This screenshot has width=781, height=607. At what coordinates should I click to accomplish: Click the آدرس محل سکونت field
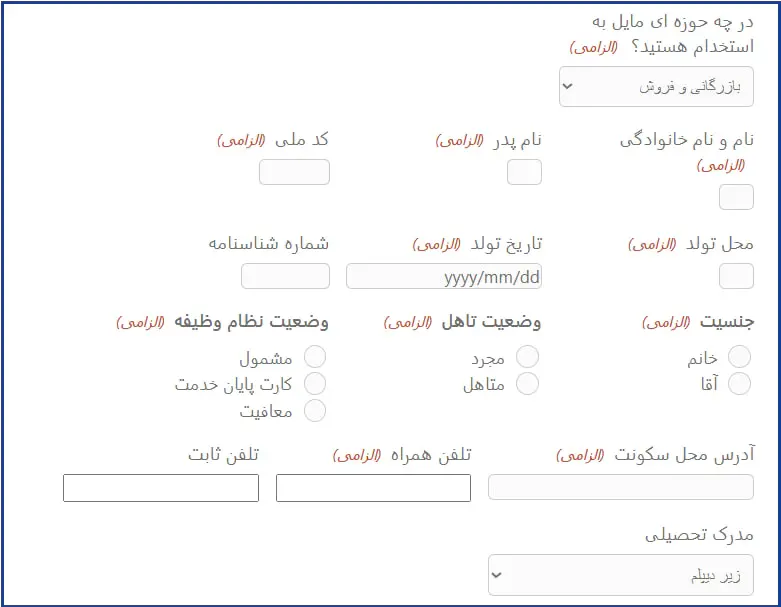coord(620,487)
